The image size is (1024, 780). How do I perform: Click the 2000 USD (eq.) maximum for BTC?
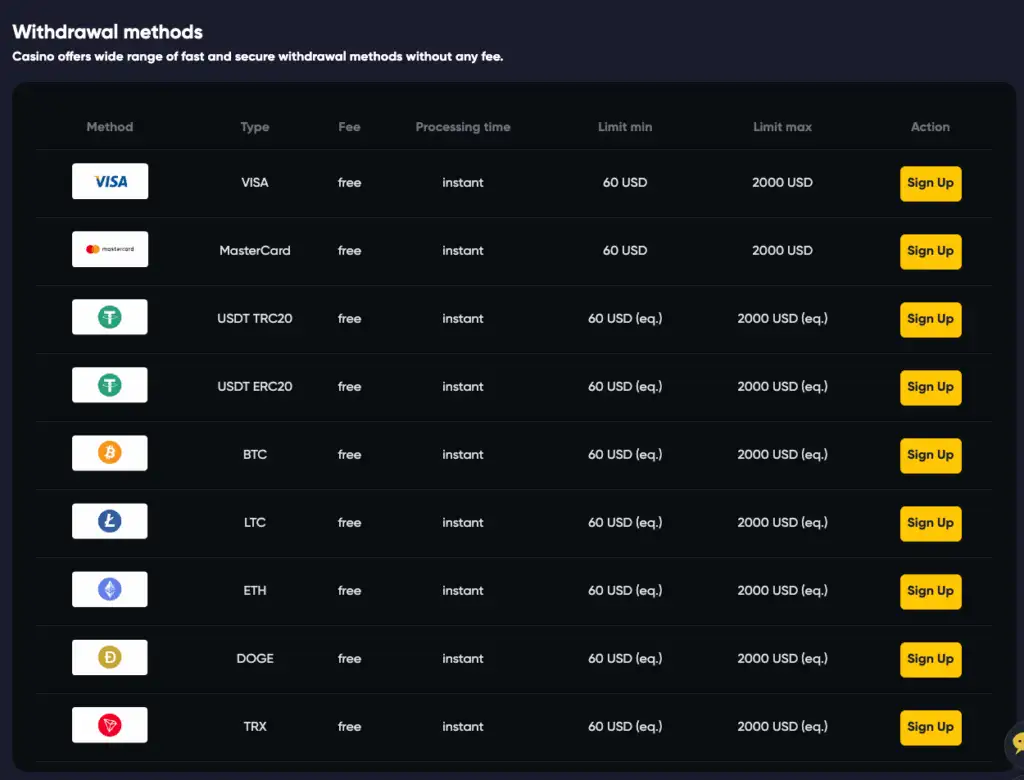782,454
